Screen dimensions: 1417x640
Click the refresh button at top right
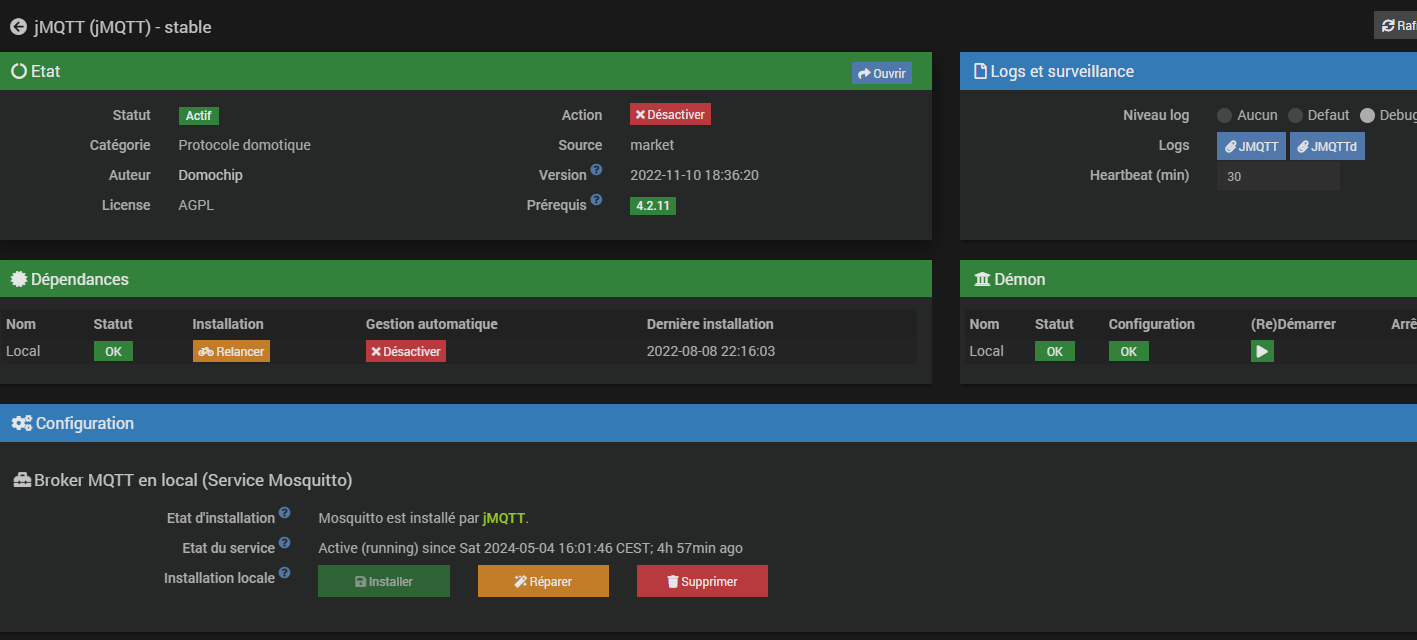pyautogui.click(x=1396, y=26)
